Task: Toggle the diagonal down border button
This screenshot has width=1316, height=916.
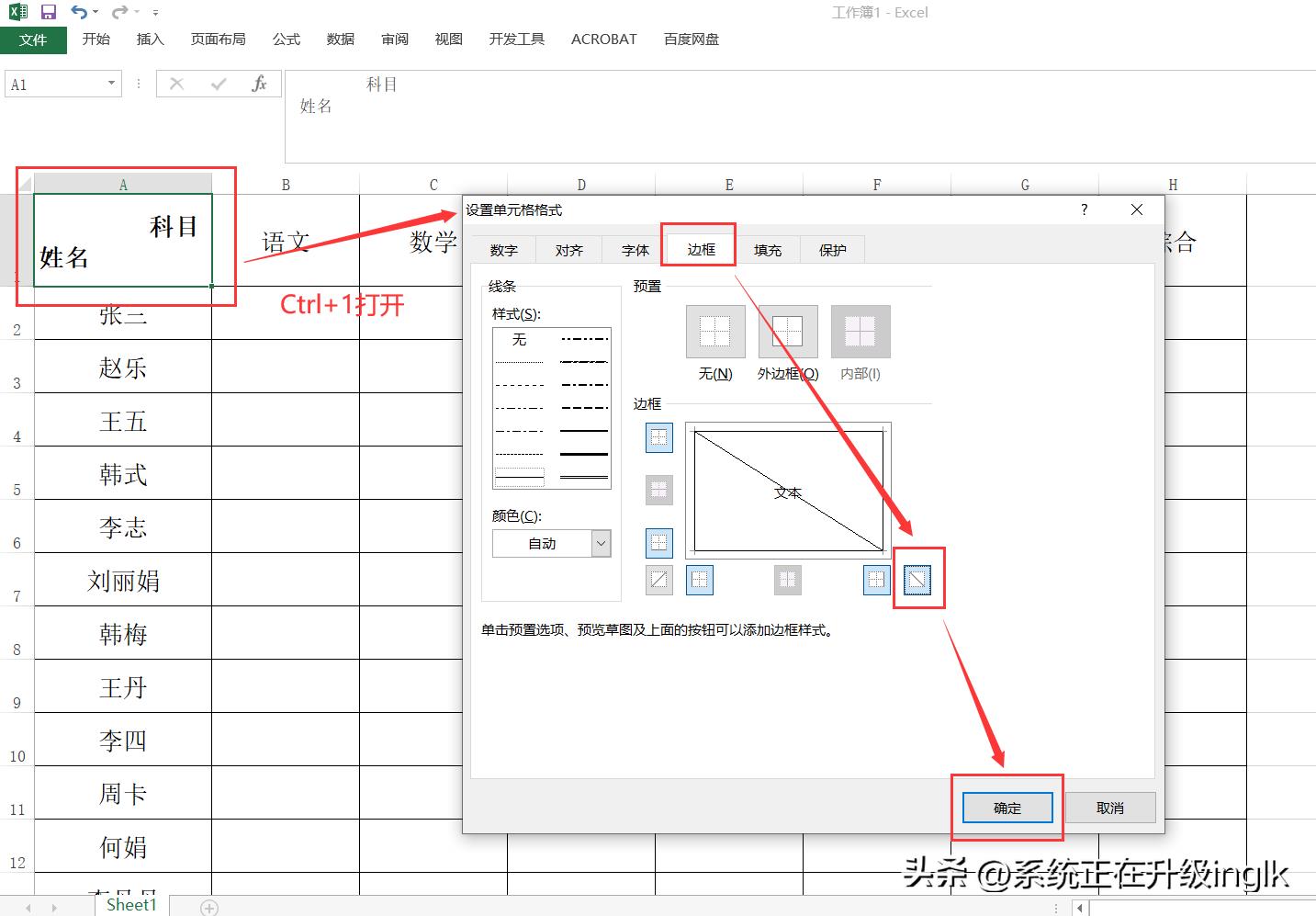Action: [x=917, y=580]
